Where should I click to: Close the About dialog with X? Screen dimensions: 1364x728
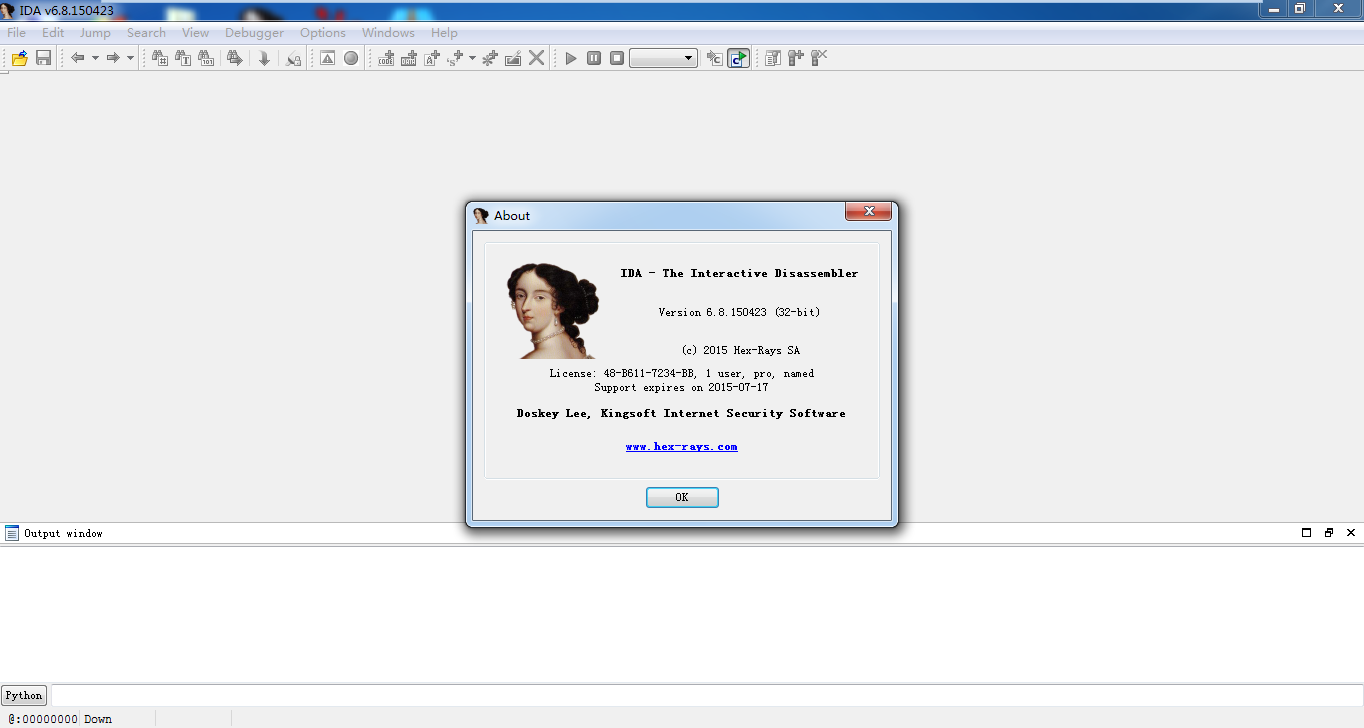pos(868,211)
